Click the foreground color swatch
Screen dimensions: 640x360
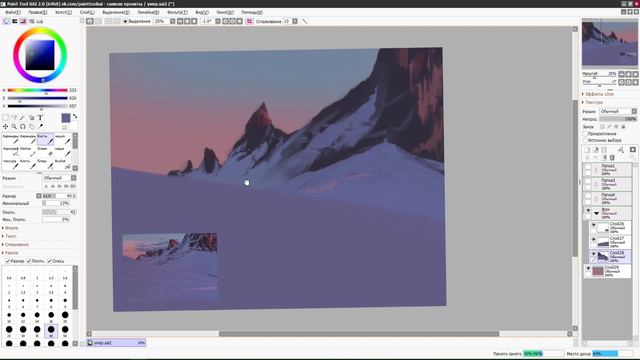pyautogui.click(x=66, y=118)
